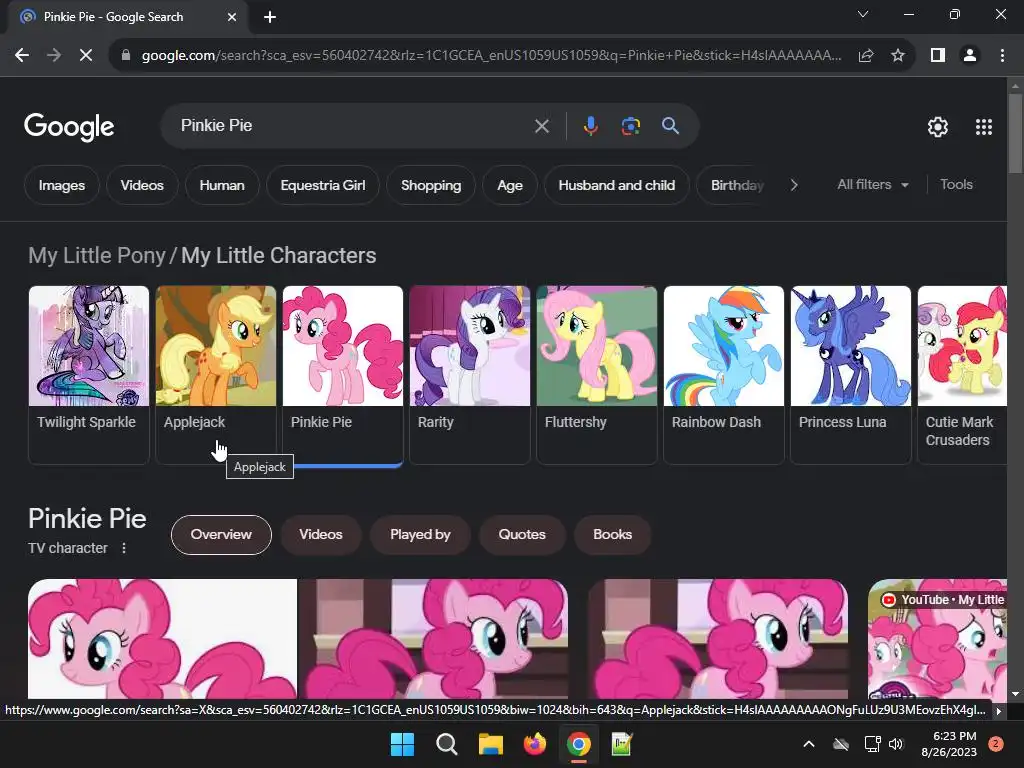
Task: Select the Human filter chip
Action: tap(222, 185)
